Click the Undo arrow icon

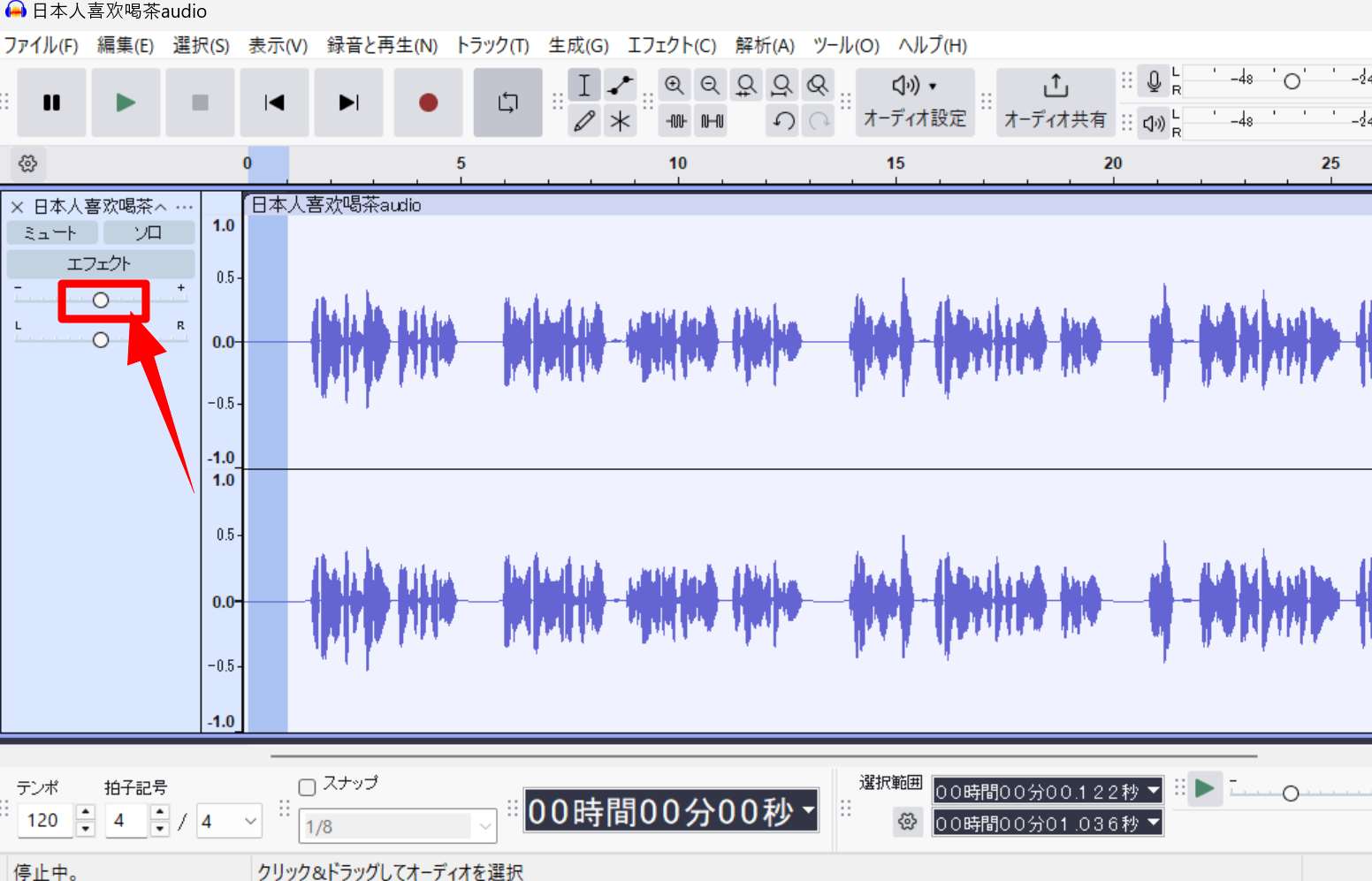tap(783, 120)
